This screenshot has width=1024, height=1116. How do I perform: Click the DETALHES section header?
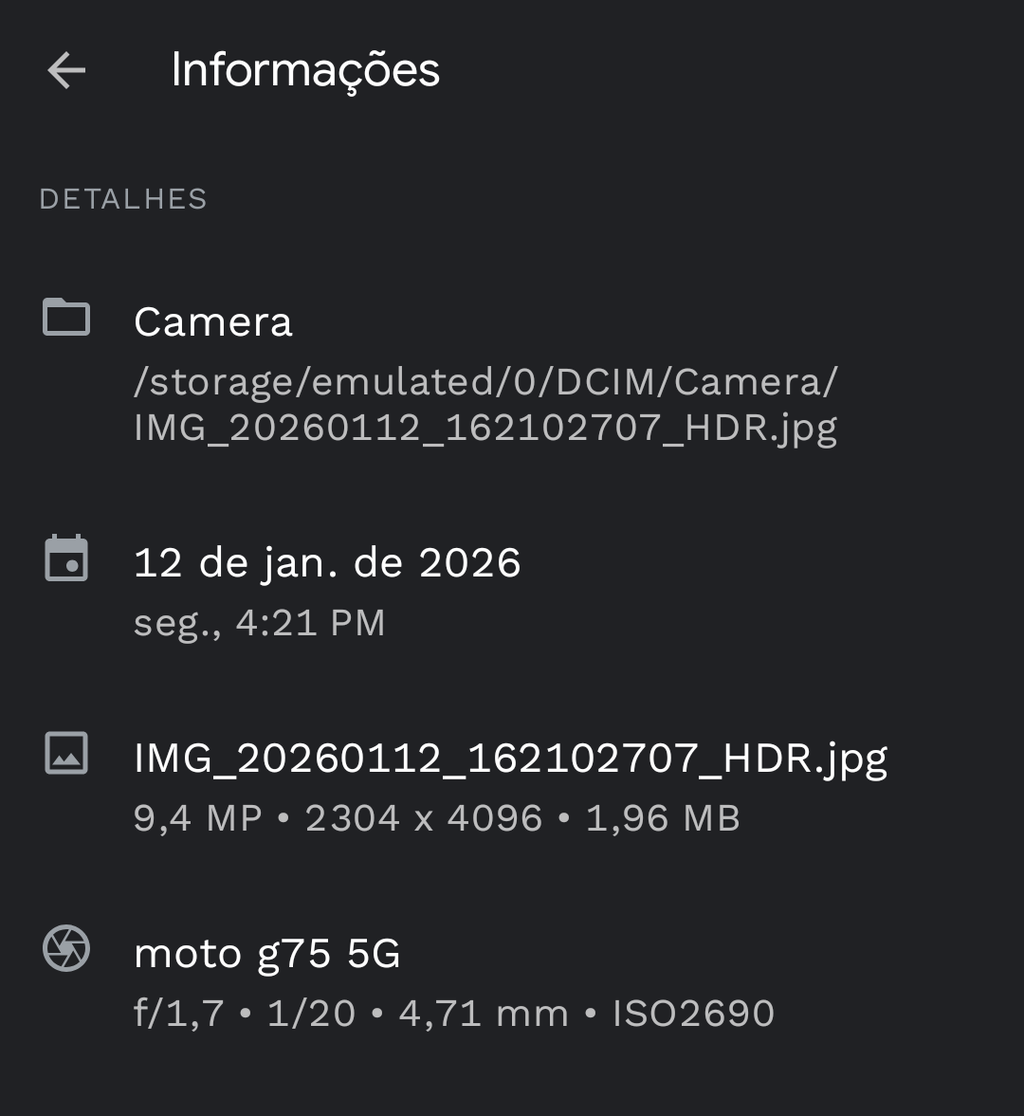(123, 199)
